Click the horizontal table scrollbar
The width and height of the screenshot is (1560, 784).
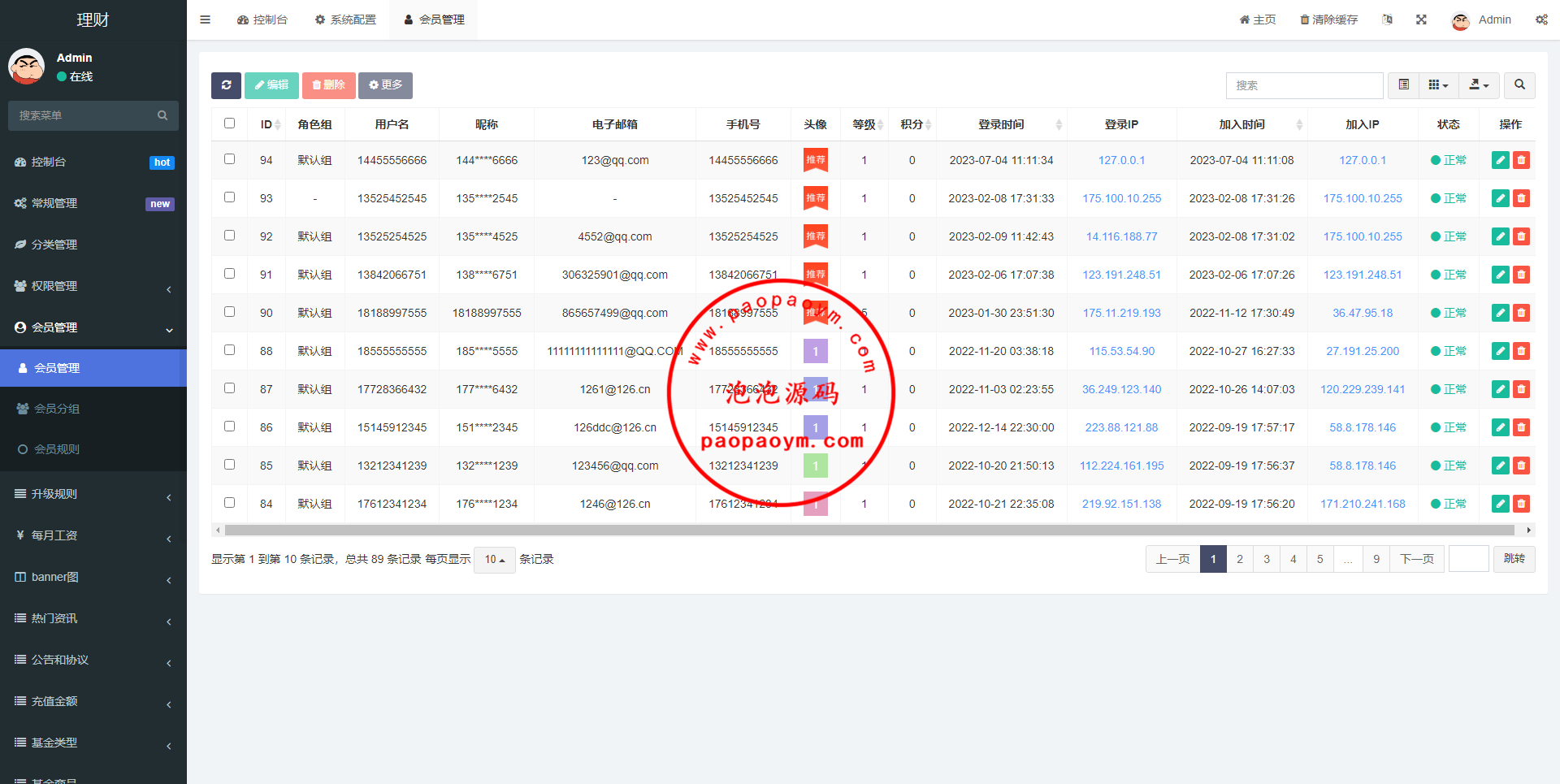[869, 531]
